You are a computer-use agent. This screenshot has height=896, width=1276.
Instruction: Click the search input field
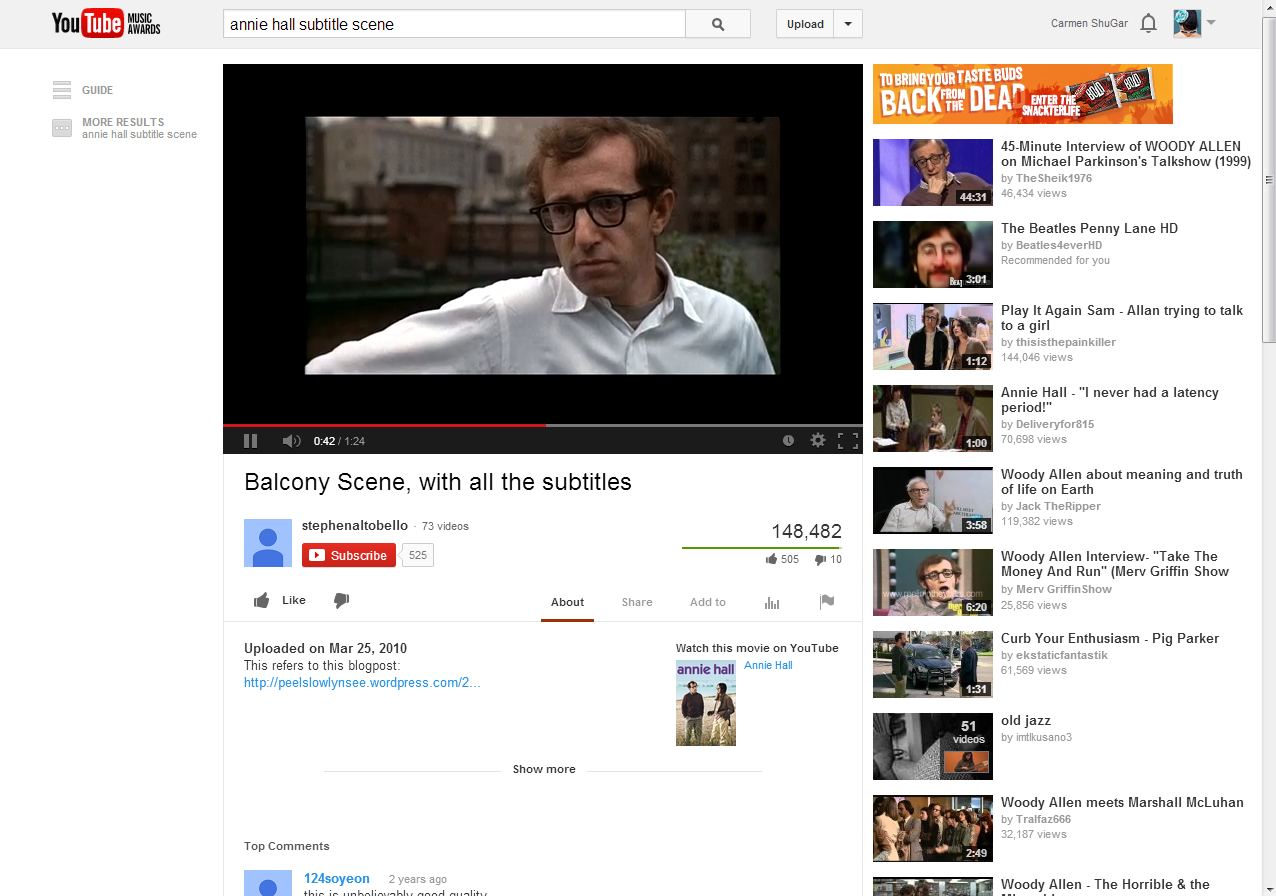(454, 24)
